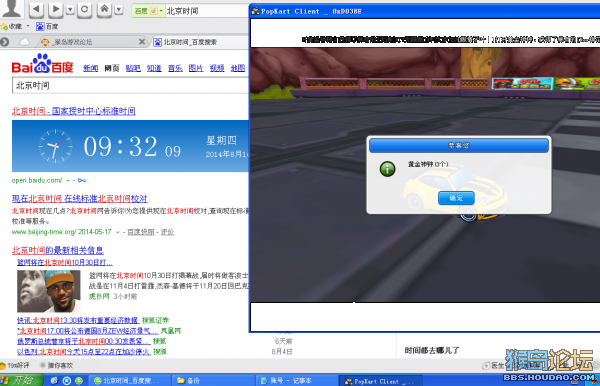Click the cloud icon in the tab bar
The width and height of the screenshot is (600, 386).
click(24, 42)
